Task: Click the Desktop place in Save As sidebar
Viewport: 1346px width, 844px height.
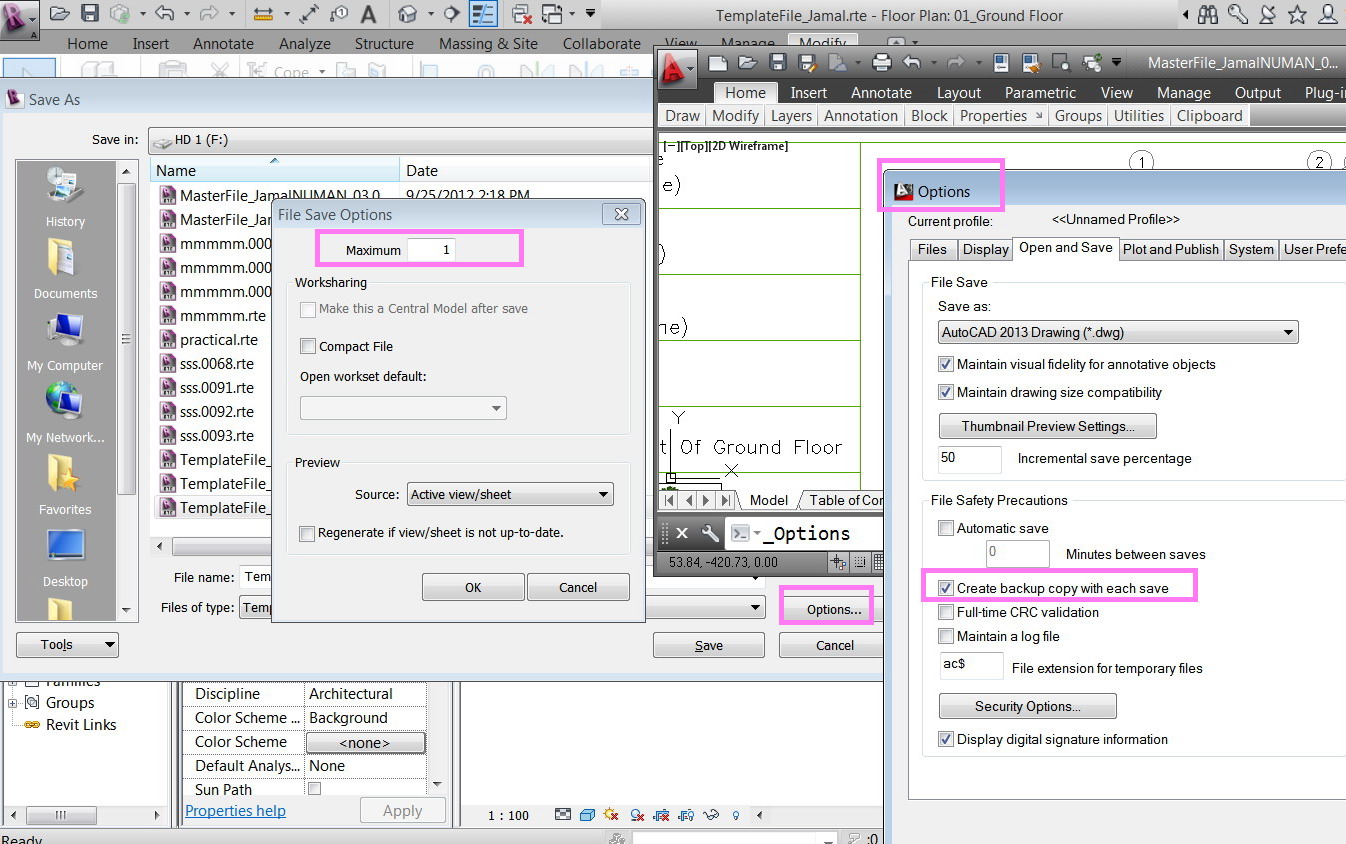Action: coord(65,557)
